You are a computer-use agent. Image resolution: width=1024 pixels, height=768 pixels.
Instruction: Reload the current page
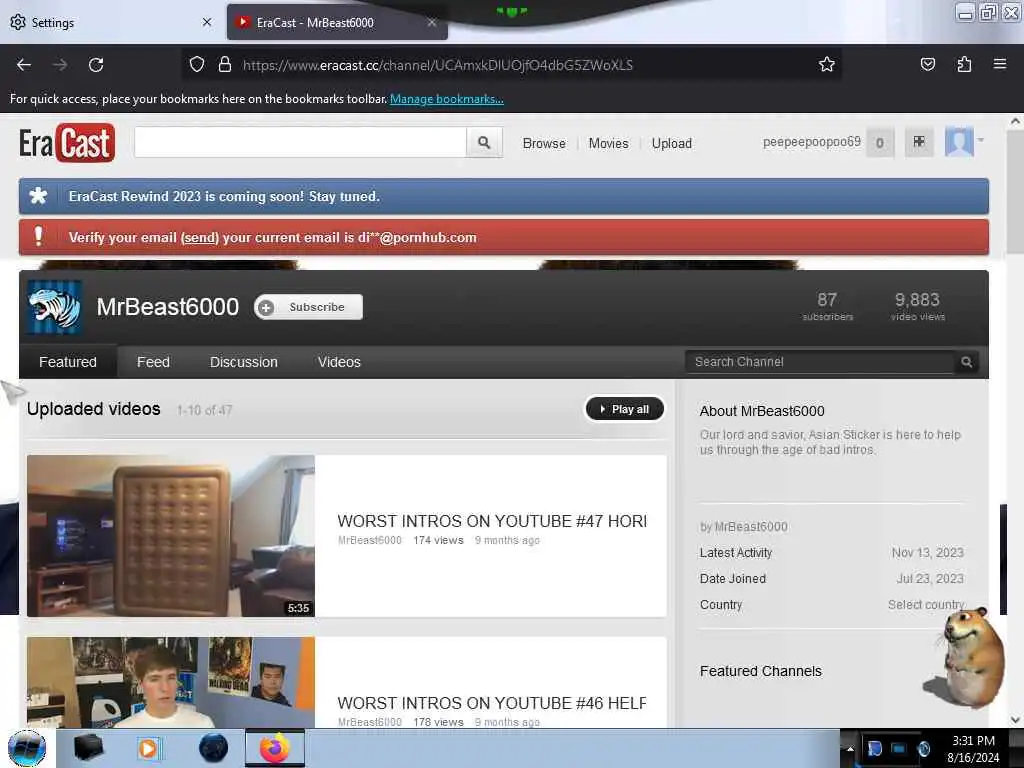(x=96, y=65)
